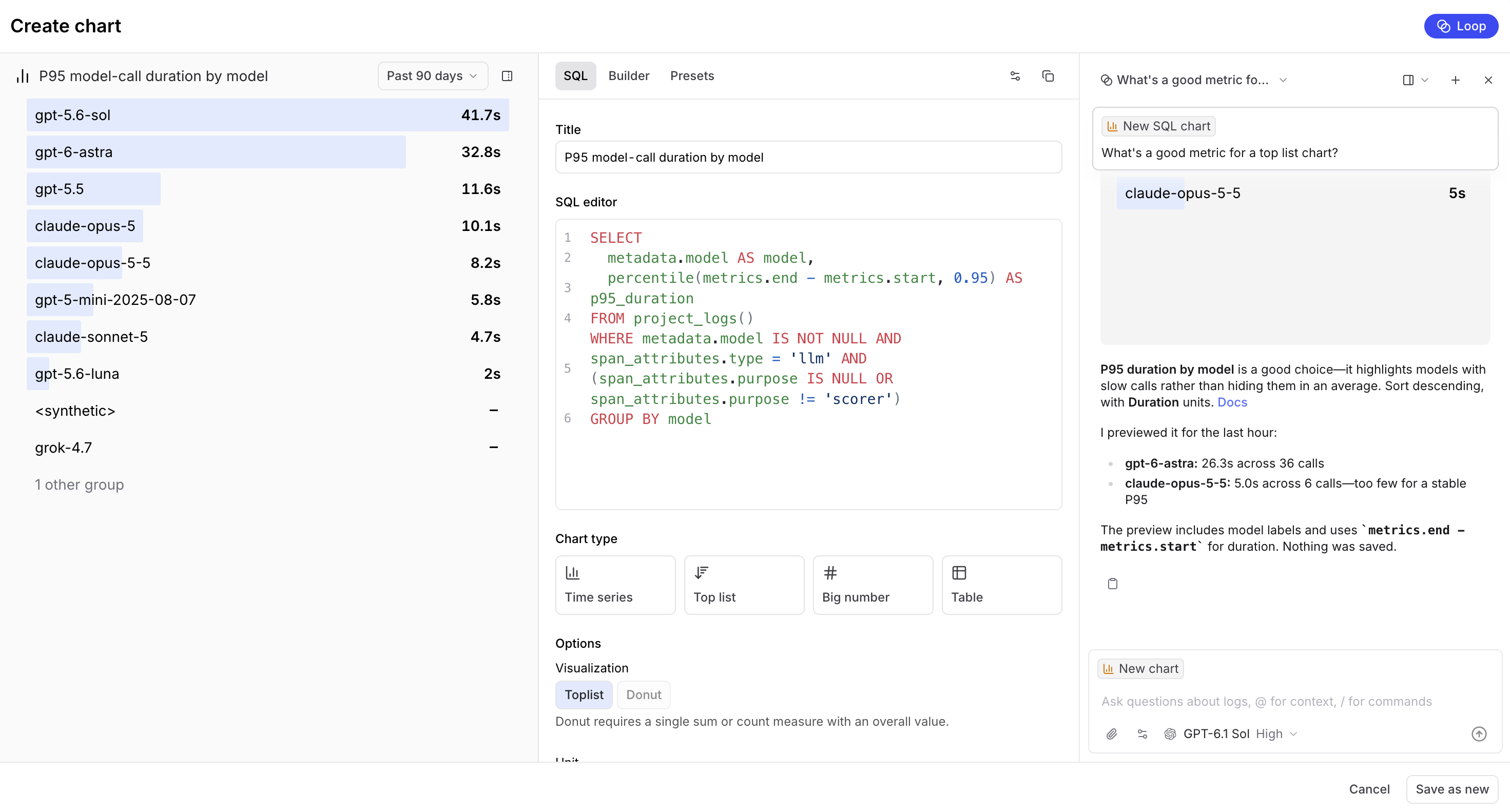Select Time series chart type

click(615, 585)
